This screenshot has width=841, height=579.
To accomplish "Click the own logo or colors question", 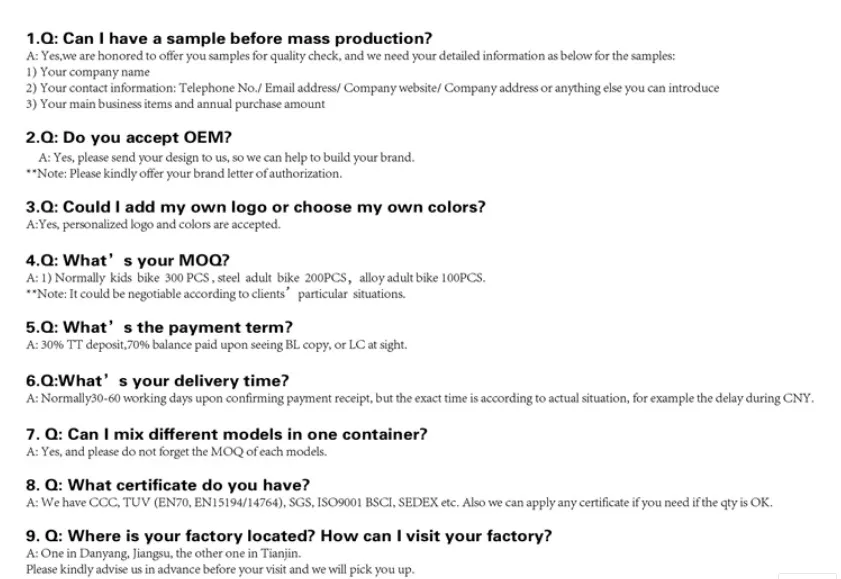I will pyautogui.click(x=256, y=207).
